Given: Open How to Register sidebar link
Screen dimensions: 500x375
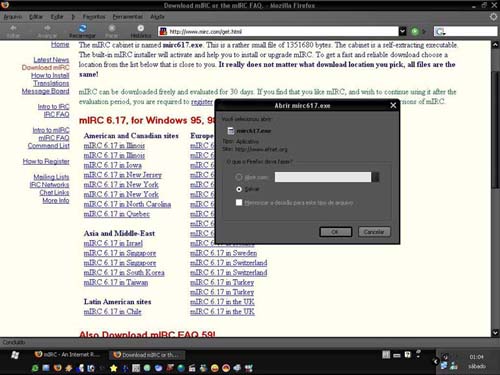Looking at the screenshot, I should (x=46, y=161).
